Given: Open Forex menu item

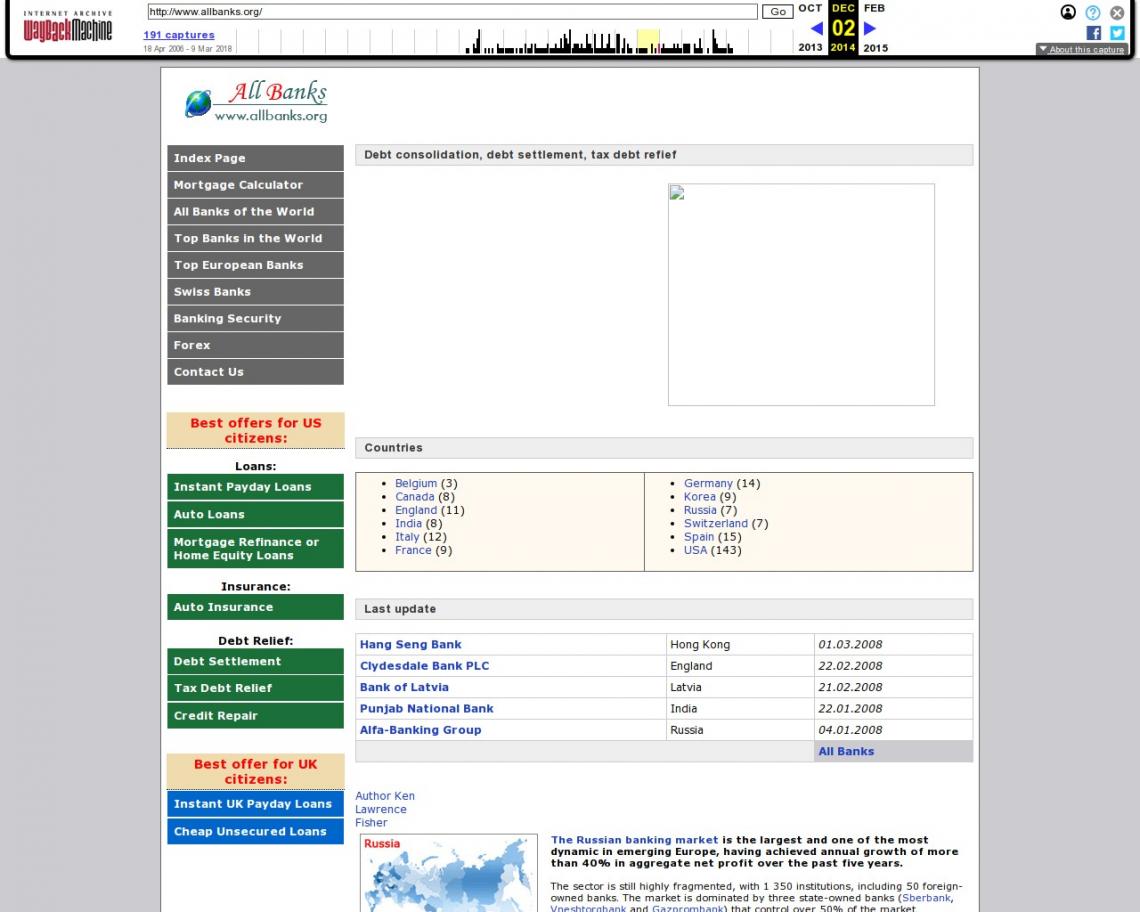Looking at the screenshot, I should (255, 345).
